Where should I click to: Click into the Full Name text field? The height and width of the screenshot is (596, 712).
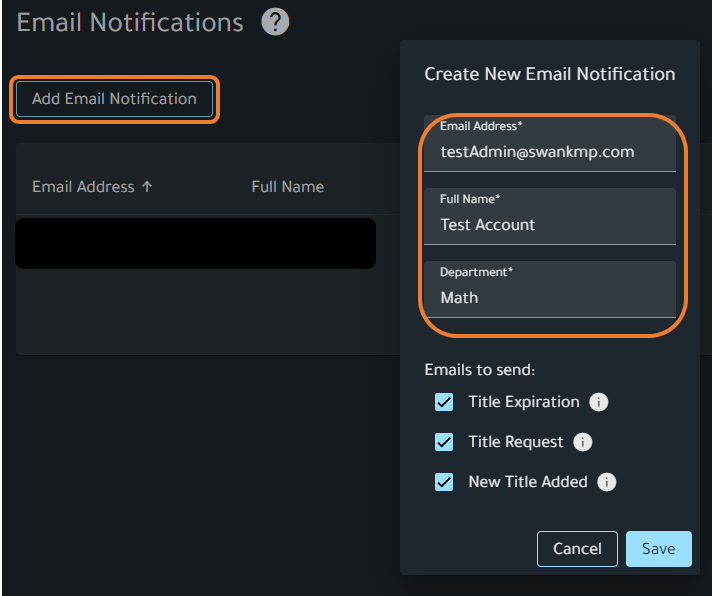[x=550, y=225]
